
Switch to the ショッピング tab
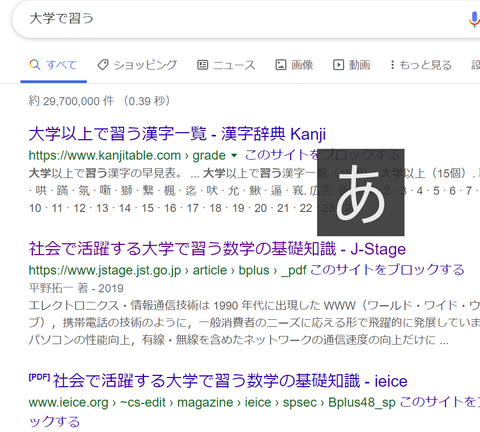click(x=137, y=65)
